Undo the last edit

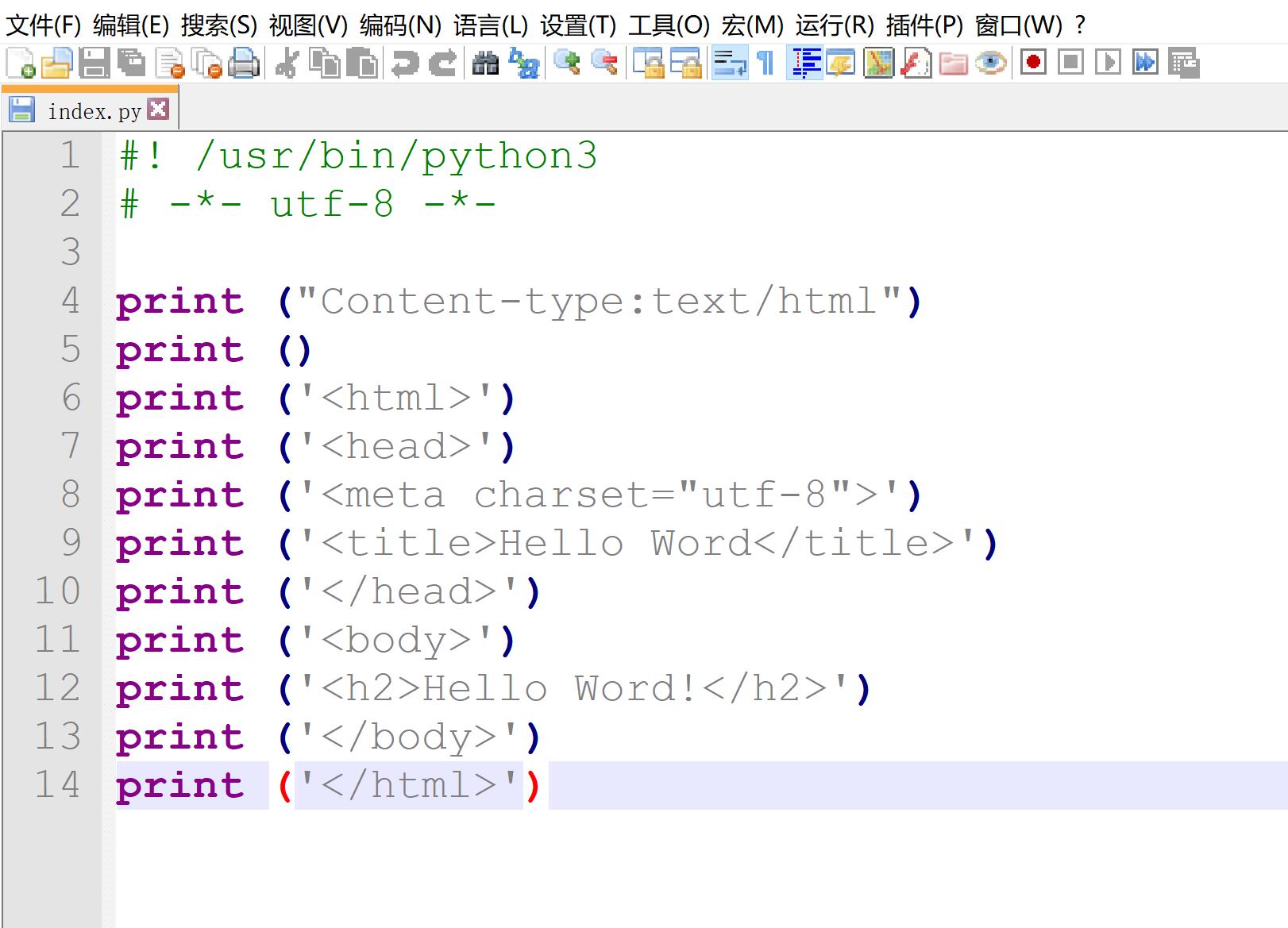point(405,64)
